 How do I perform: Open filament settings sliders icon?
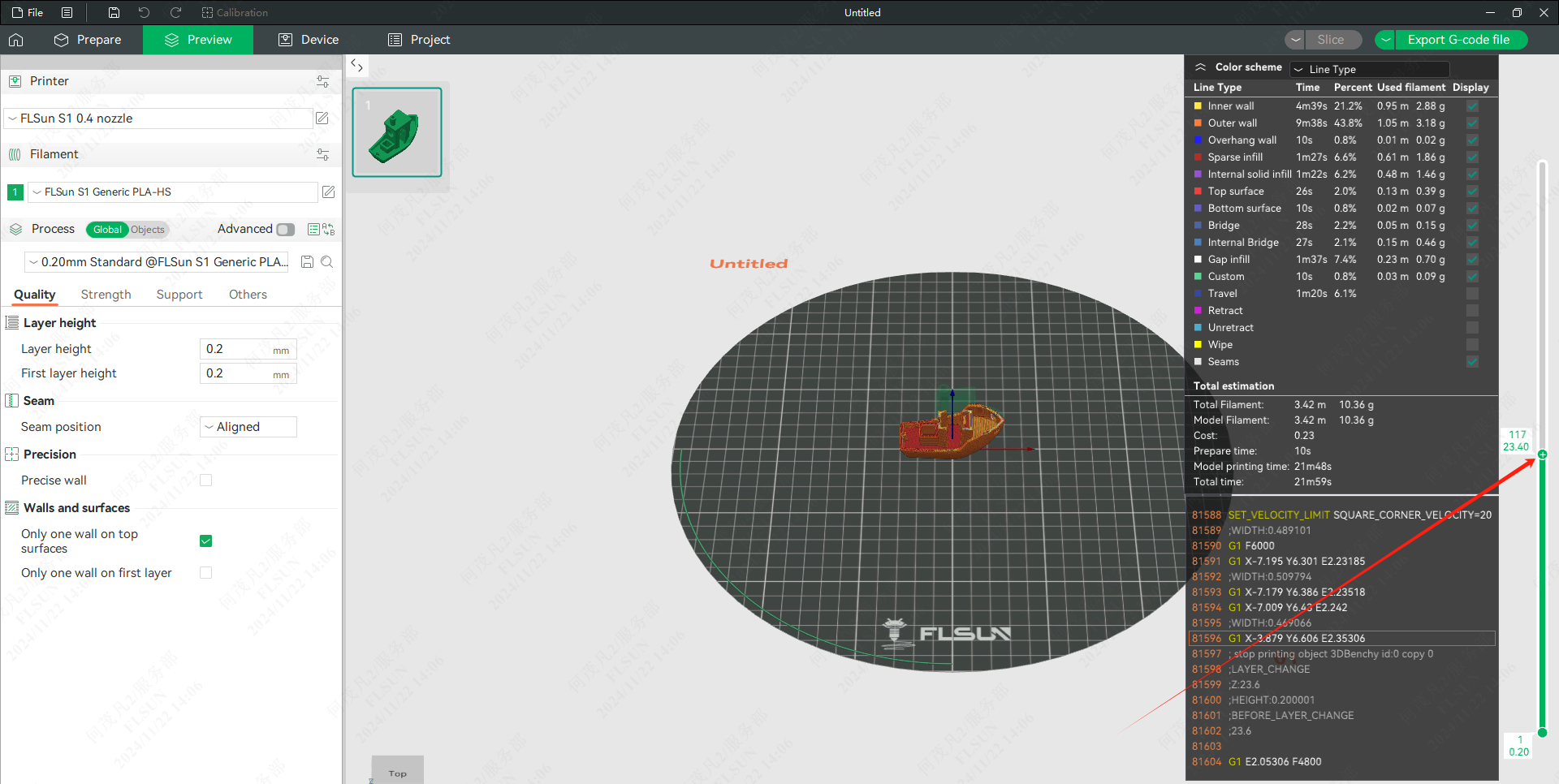(322, 154)
